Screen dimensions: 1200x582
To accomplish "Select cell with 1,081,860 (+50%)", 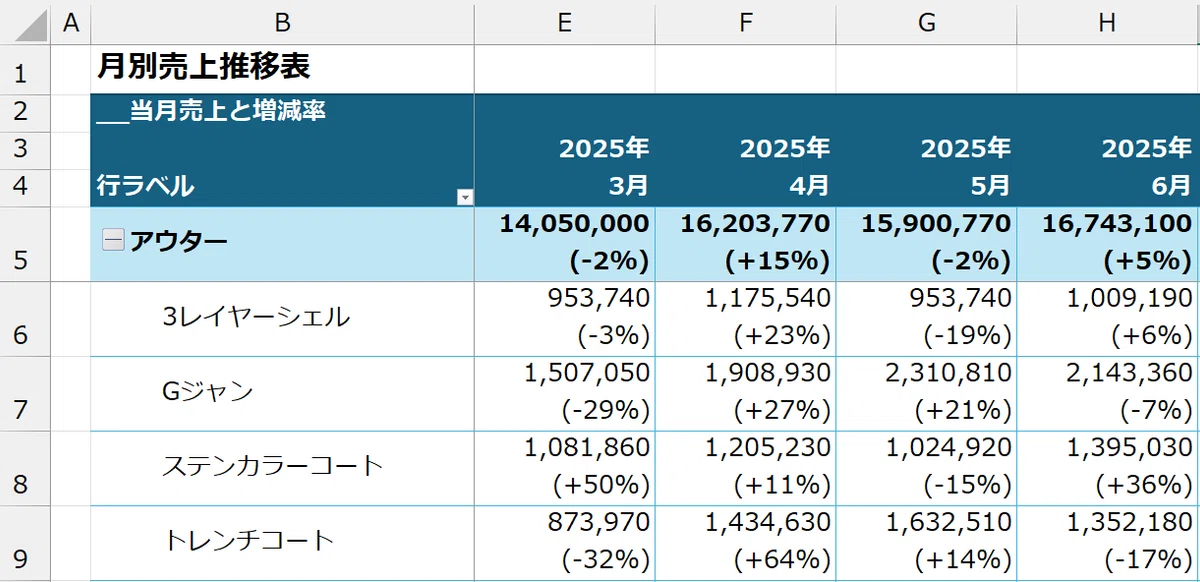I will 565,469.
